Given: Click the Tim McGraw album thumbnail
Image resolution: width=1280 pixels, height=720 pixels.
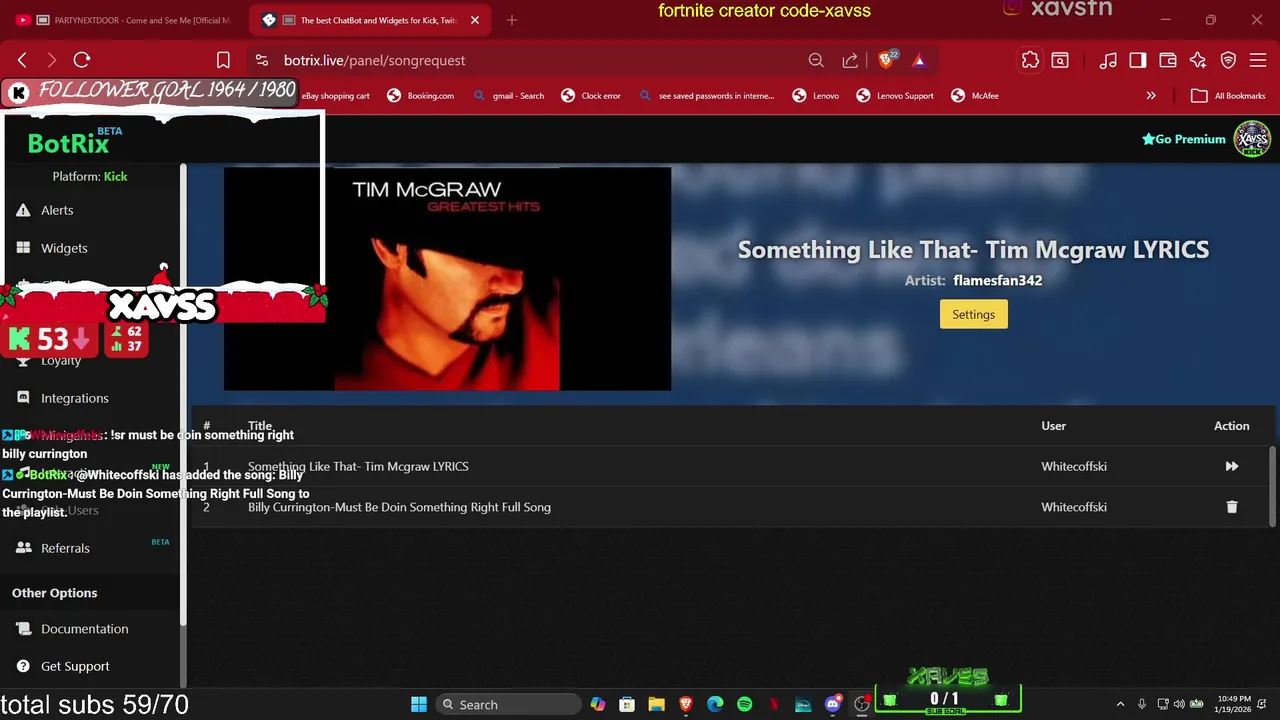Looking at the screenshot, I should pos(447,279).
